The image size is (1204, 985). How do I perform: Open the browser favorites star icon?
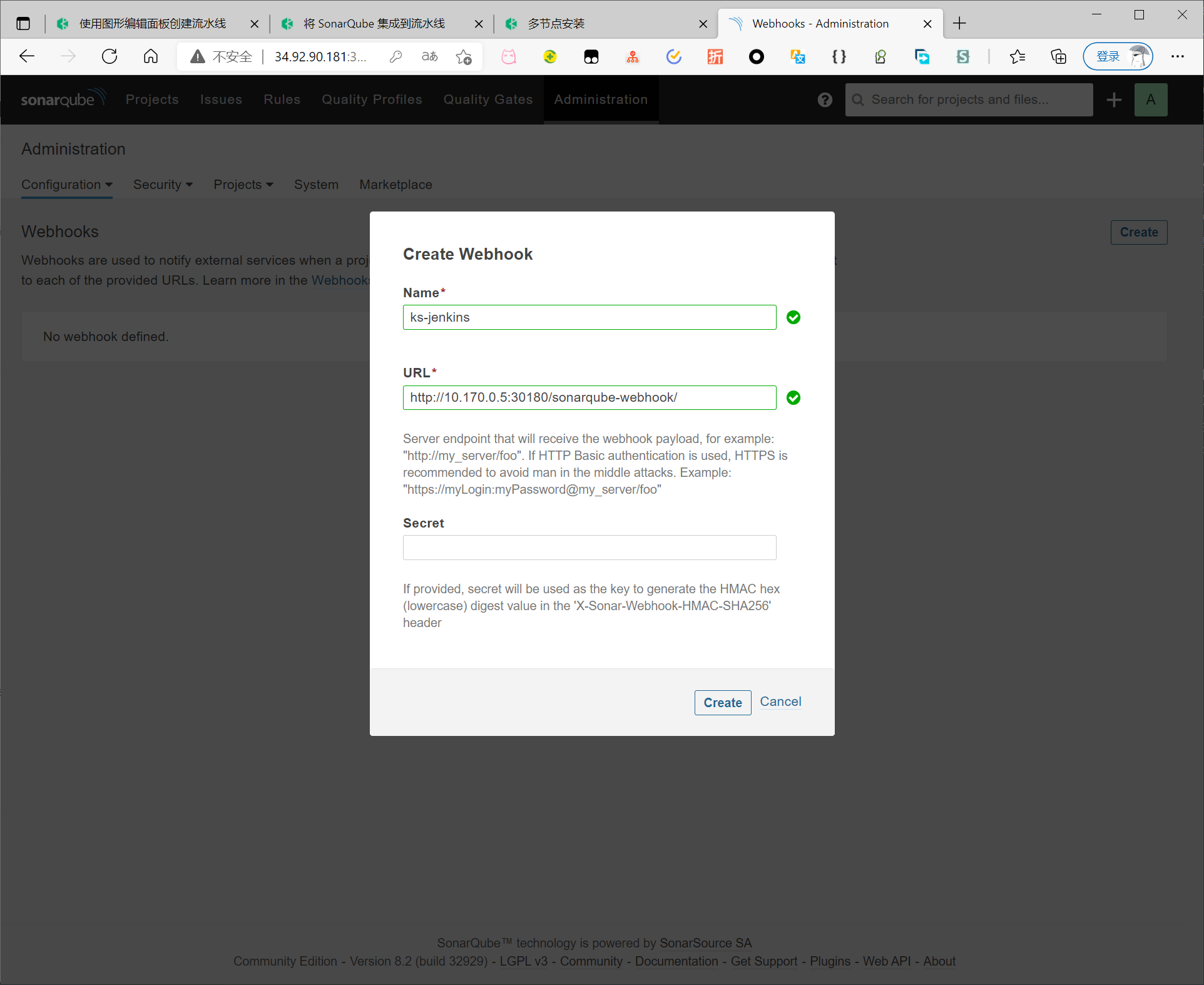(1017, 57)
